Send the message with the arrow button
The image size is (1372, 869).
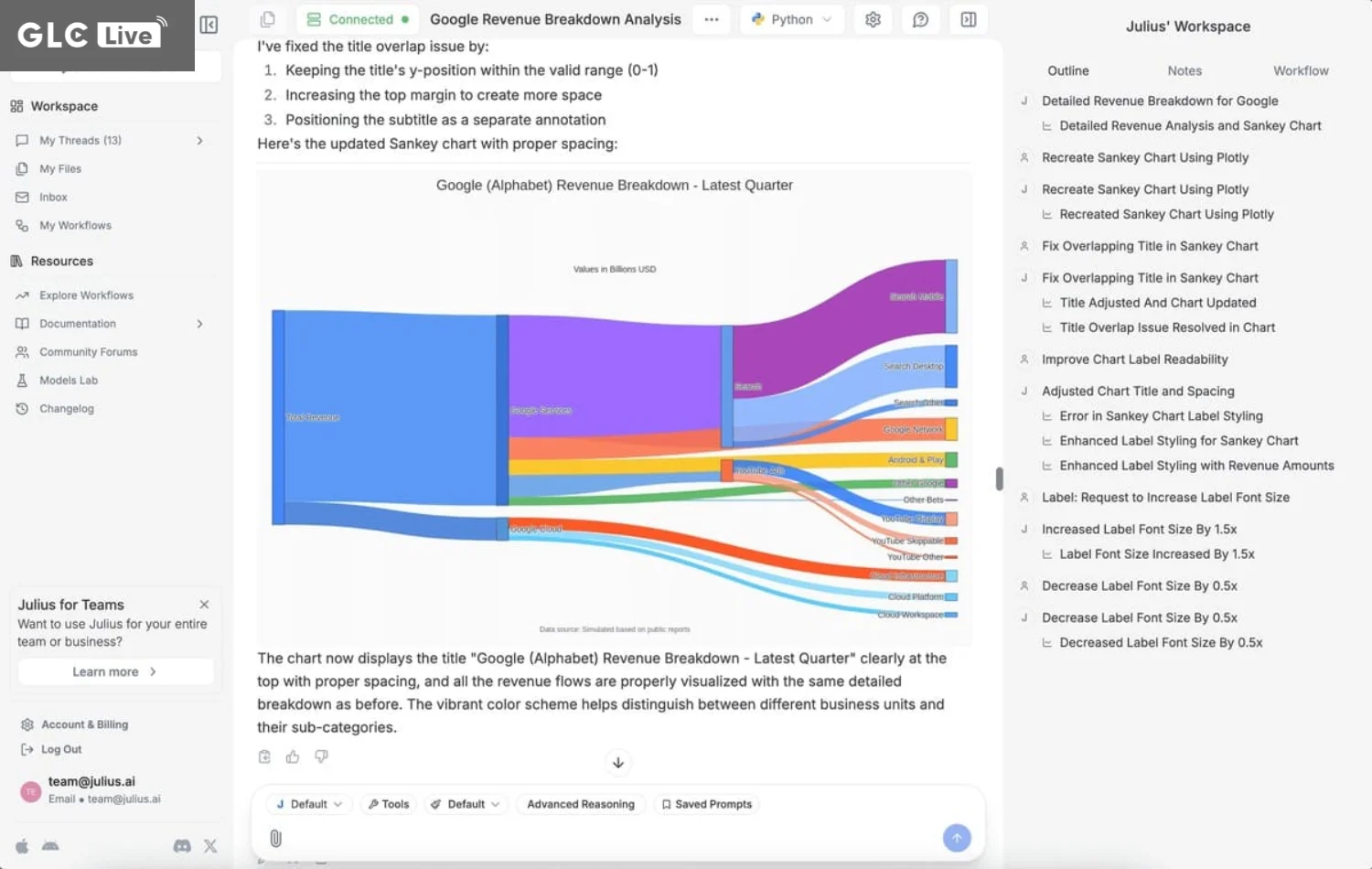point(957,838)
